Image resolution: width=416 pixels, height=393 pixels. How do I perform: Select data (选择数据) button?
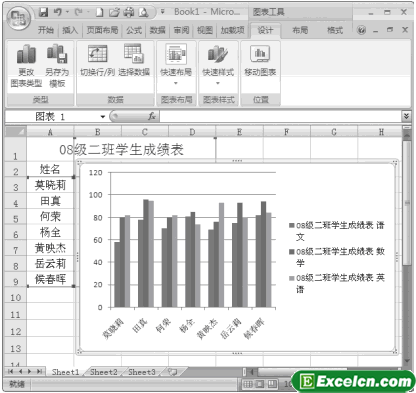(x=134, y=60)
